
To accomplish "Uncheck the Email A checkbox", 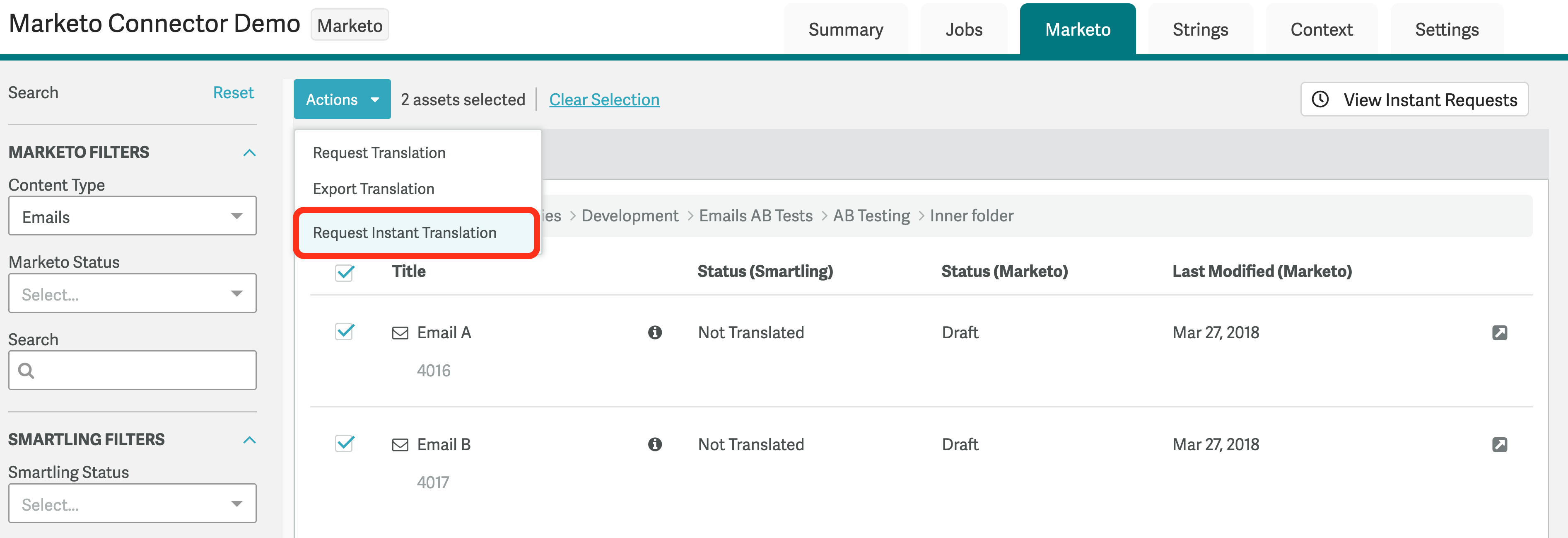I will 345,332.
